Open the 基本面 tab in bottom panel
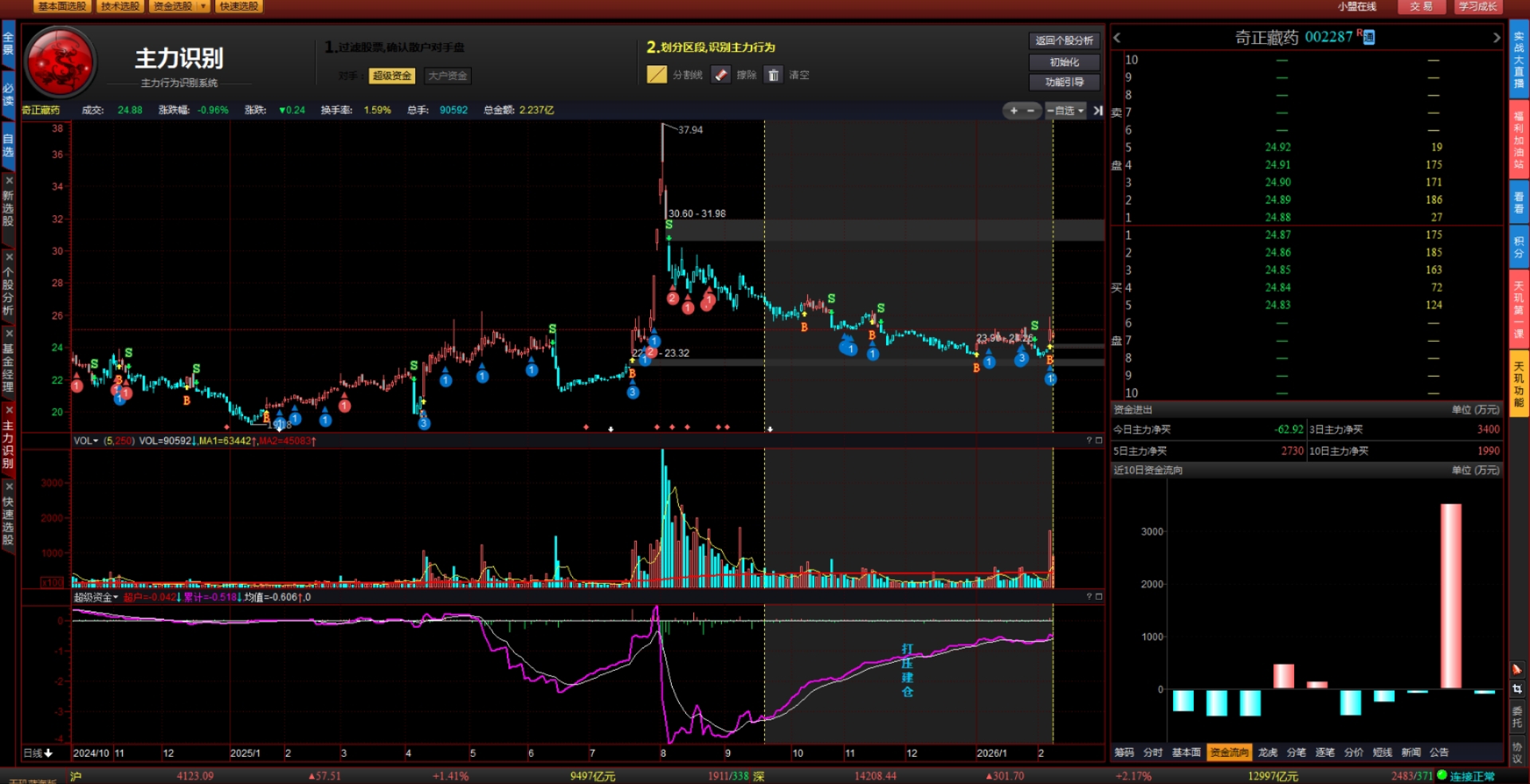The width and height of the screenshot is (1530, 784). coord(1186,752)
